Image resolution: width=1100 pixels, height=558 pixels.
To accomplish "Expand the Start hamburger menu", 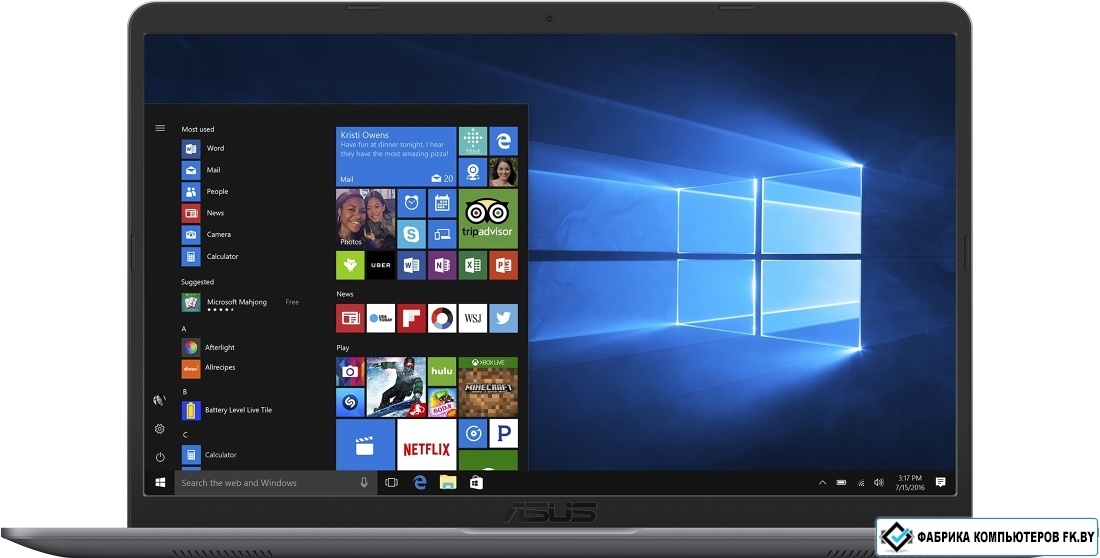I will [160, 128].
